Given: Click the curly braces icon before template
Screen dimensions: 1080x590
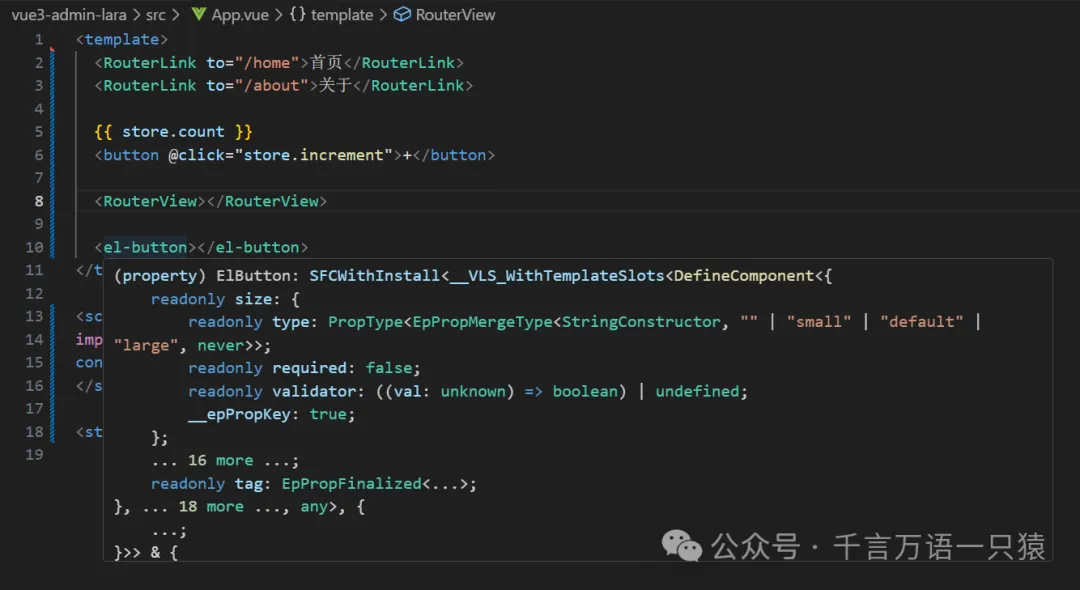Looking at the screenshot, I should tap(298, 15).
